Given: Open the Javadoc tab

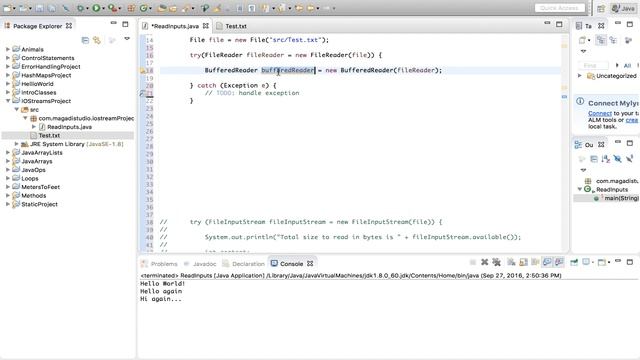Looking at the screenshot, I should [x=200, y=264].
